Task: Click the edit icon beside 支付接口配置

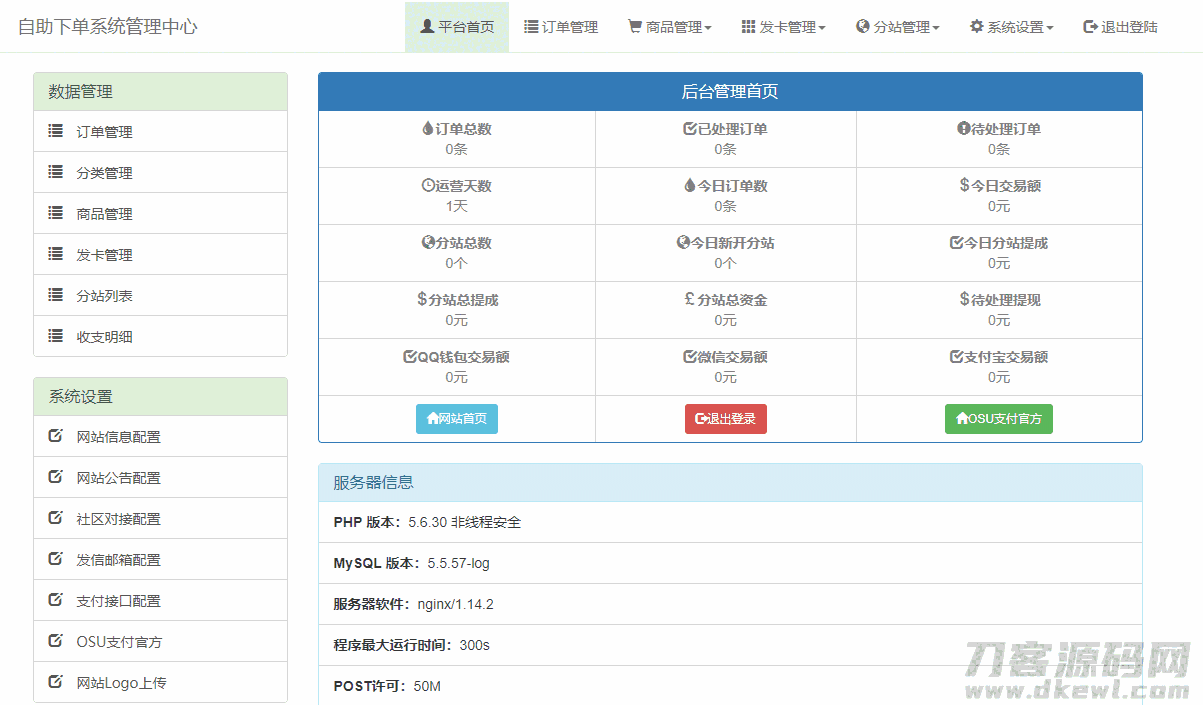Action: (56, 600)
